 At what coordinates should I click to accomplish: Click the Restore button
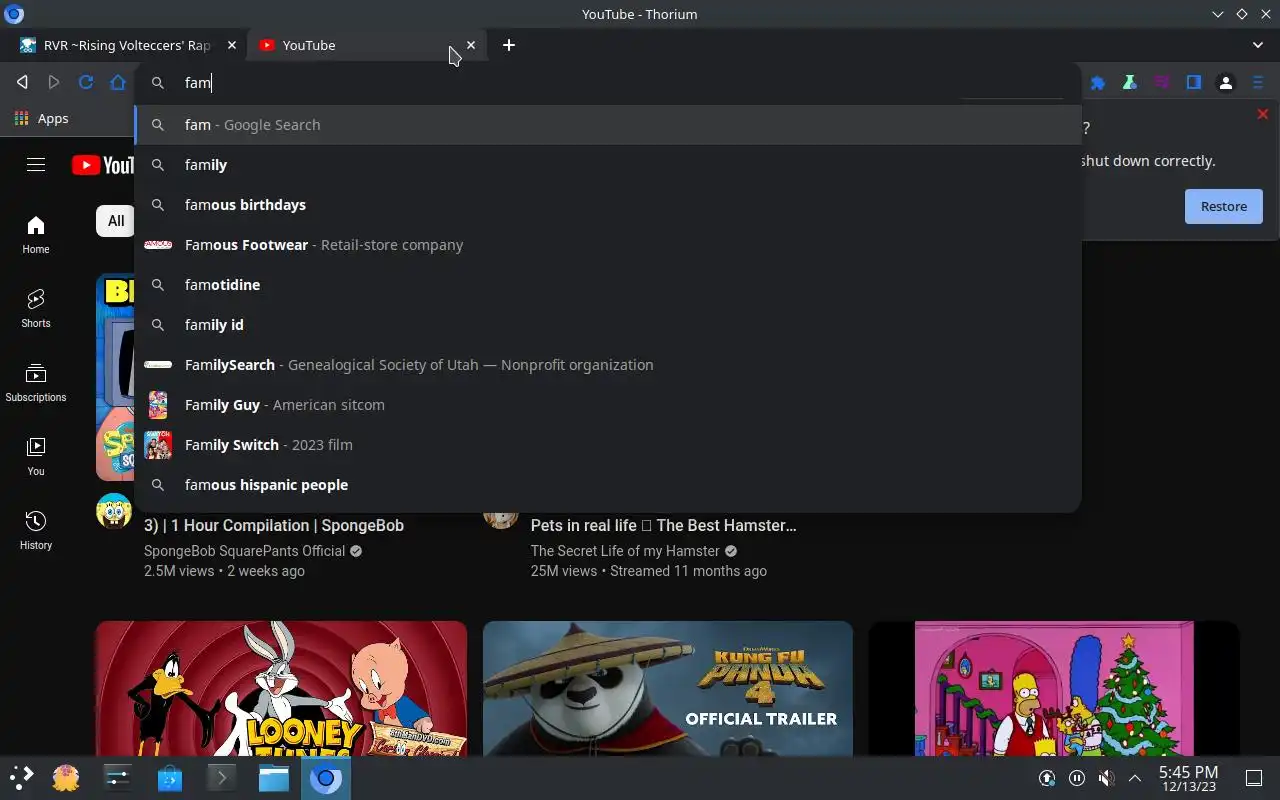1224,206
